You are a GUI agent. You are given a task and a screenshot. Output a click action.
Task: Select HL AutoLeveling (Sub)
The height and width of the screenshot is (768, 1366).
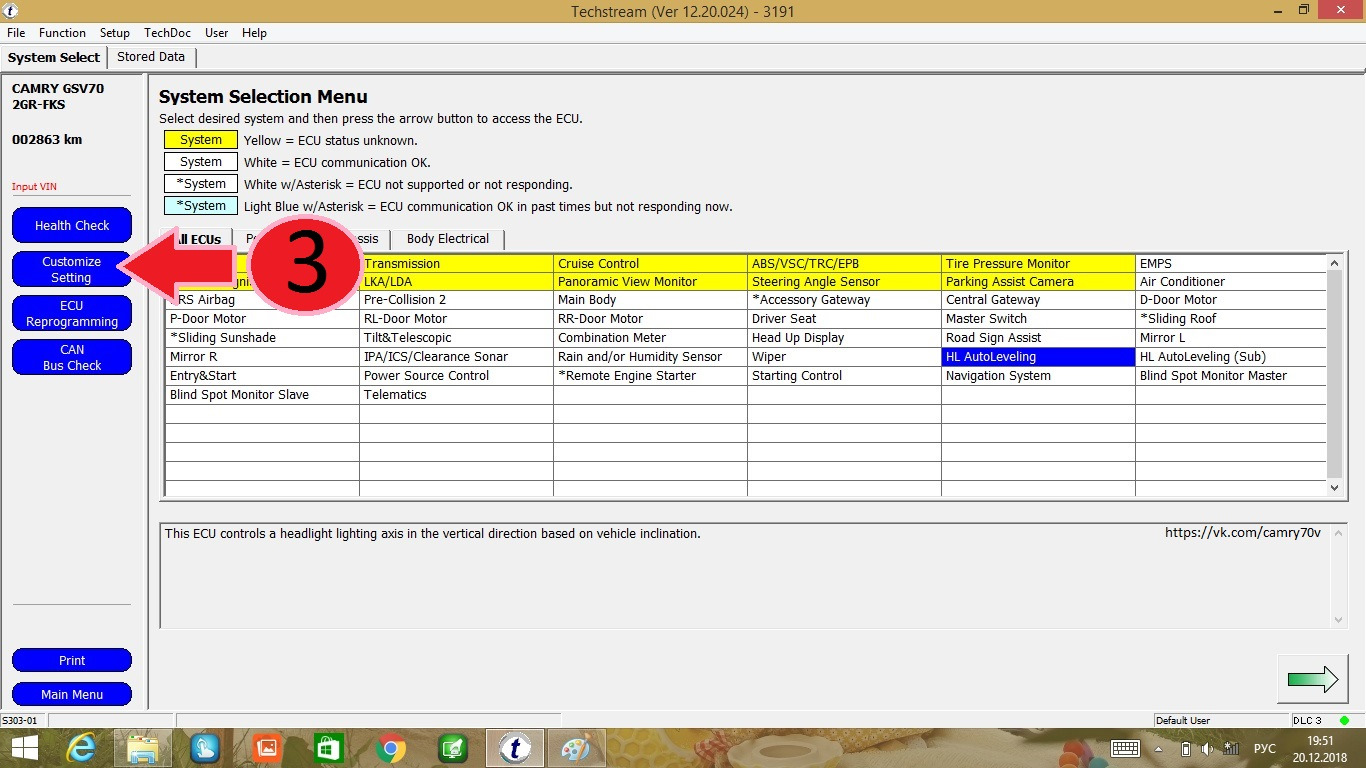[x=1231, y=357]
